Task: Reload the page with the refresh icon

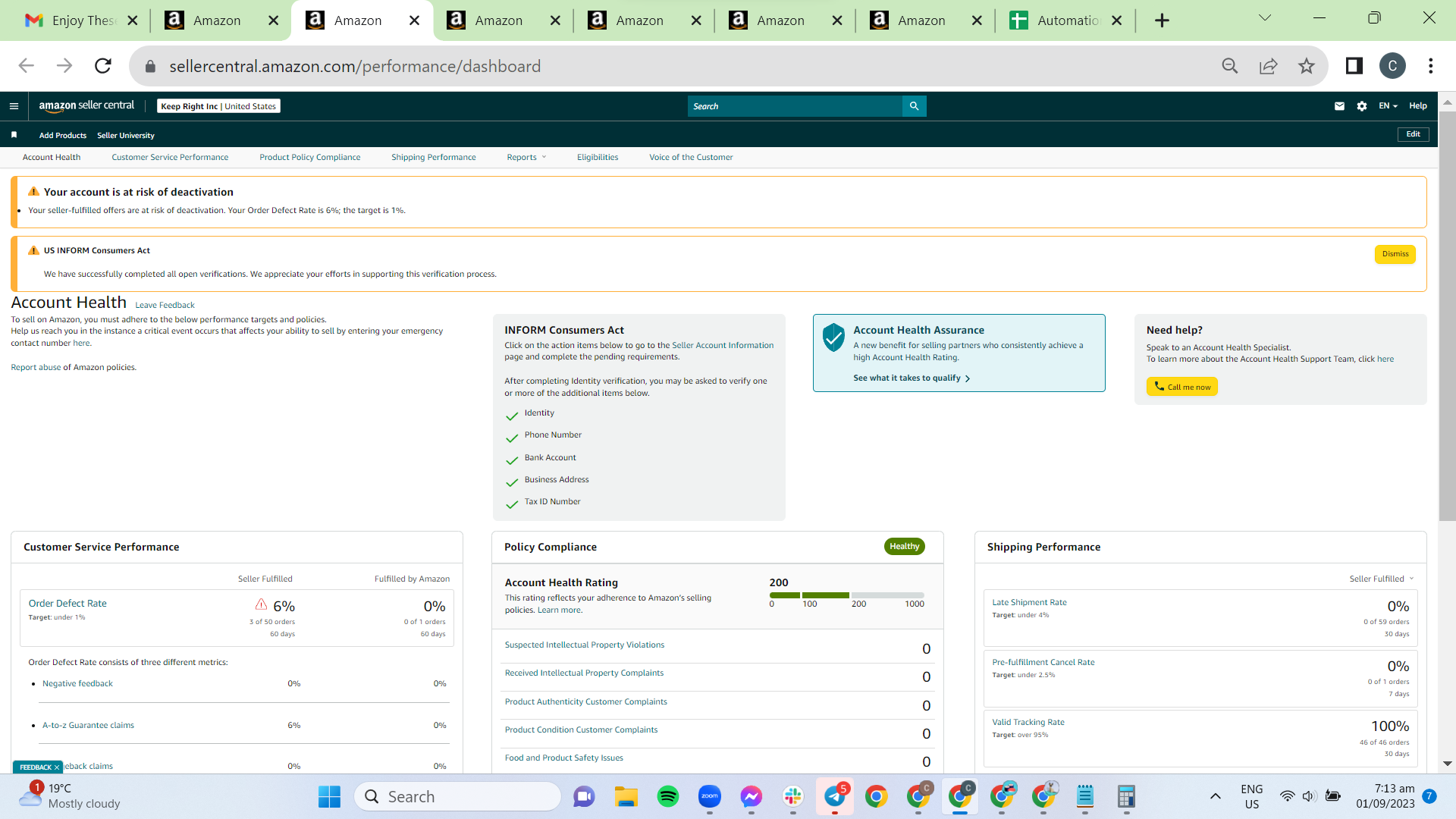Action: [103, 66]
